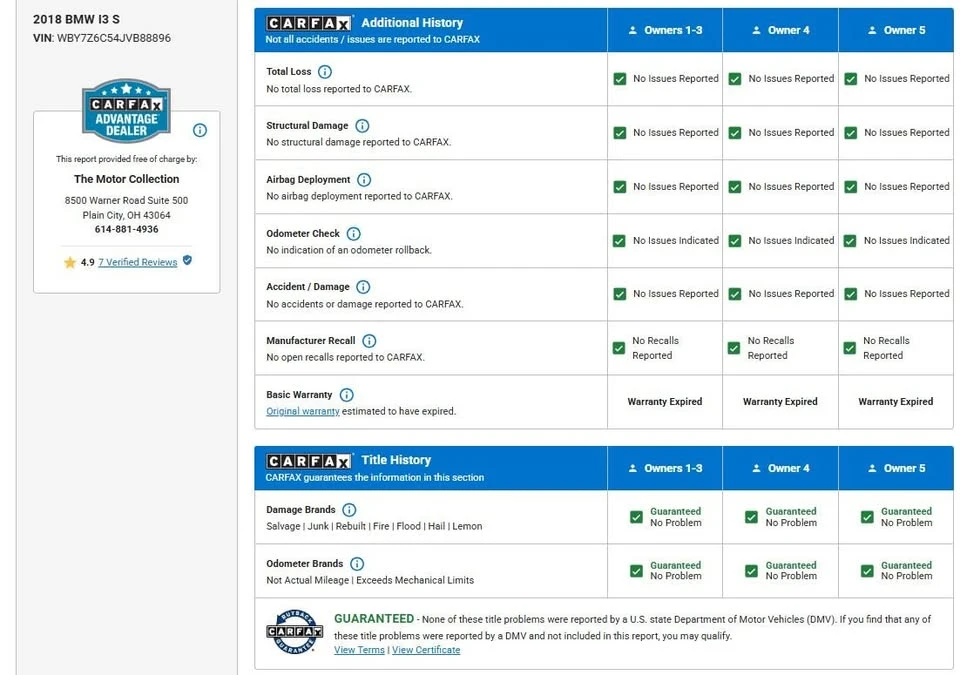Viewport: 960px width, 675px height.
Task: Click address 8500 Warner Road Suite 500
Action: pos(127,200)
